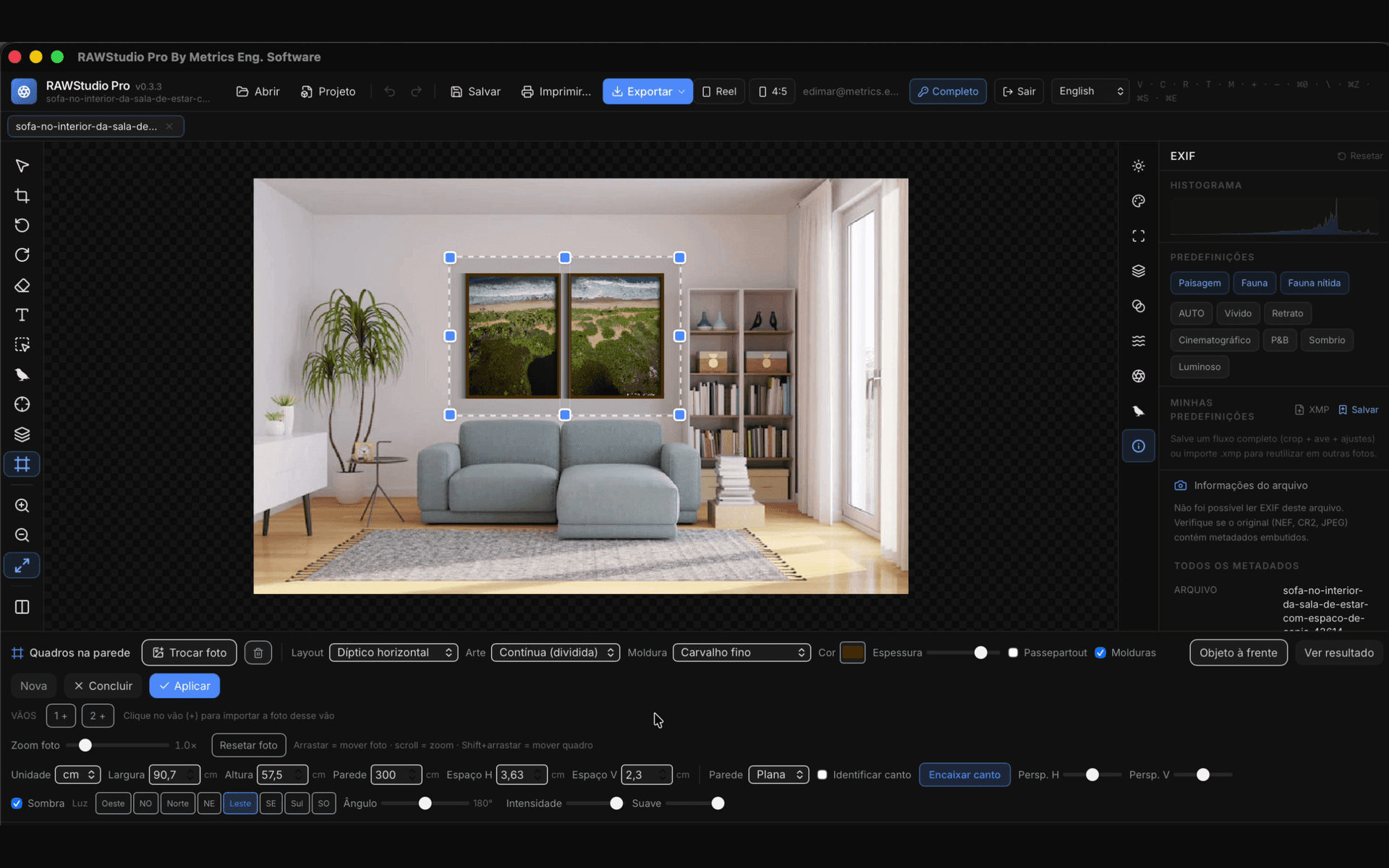Screen dimensions: 1389x868
Task: Select the 4:5 aspect format
Action: click(772, 91)
